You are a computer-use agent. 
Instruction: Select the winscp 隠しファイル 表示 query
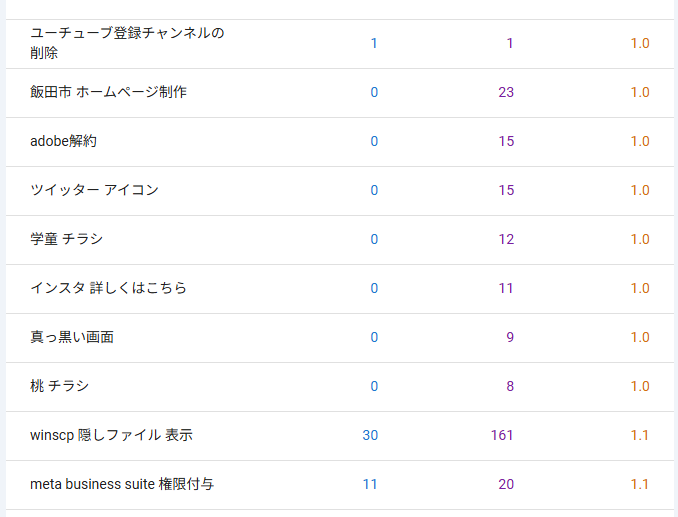[111, 435]
